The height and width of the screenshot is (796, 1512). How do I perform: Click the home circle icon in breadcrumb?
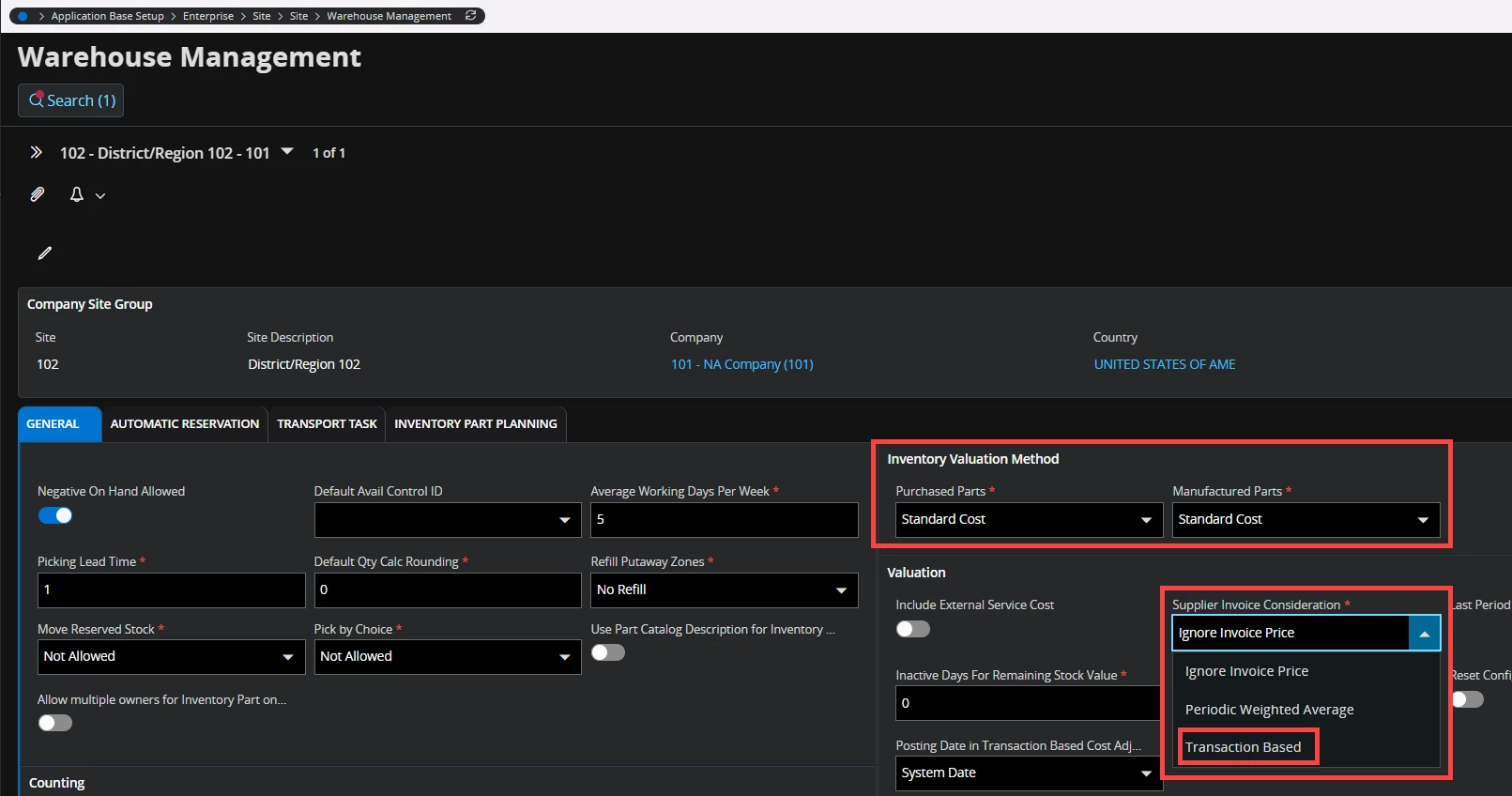click(23, 16)
